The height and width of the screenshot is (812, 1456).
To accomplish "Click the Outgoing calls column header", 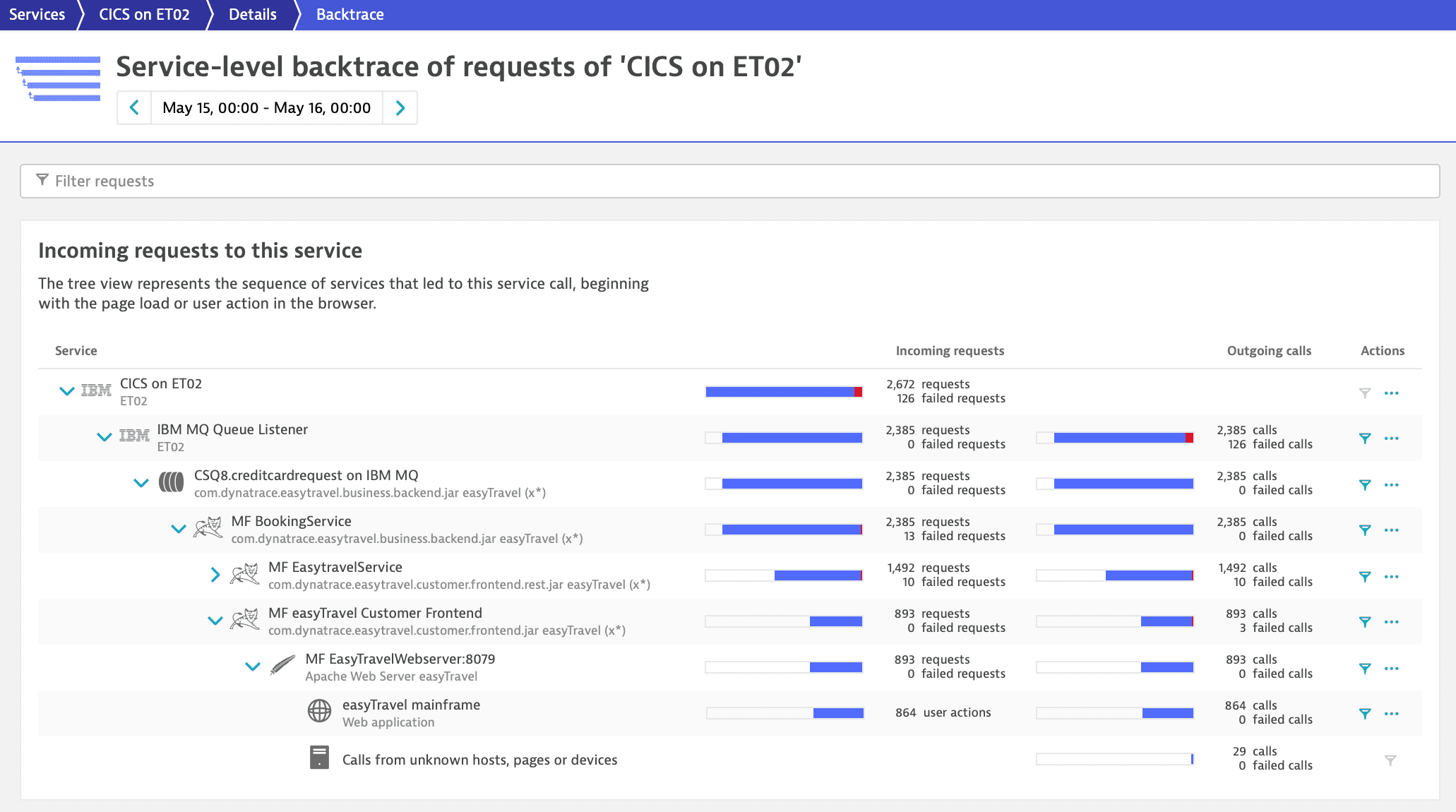I will 1269,351.
